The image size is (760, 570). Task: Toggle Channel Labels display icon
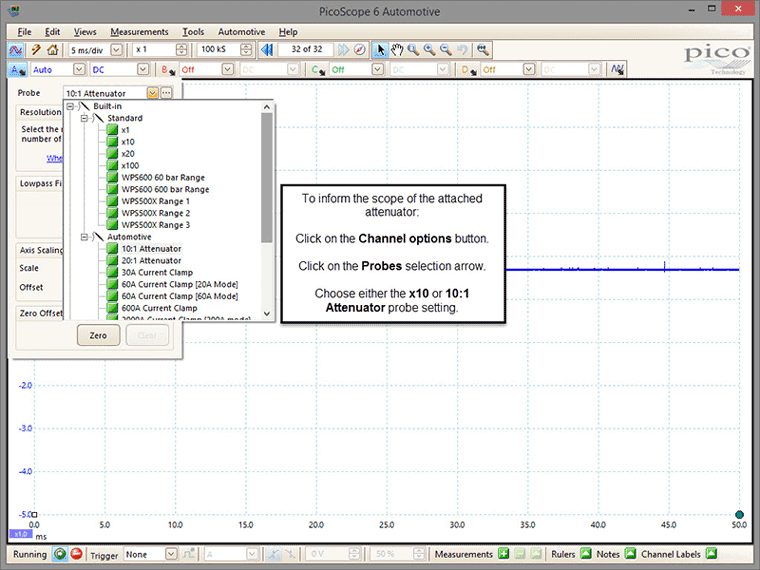(711, 554)
